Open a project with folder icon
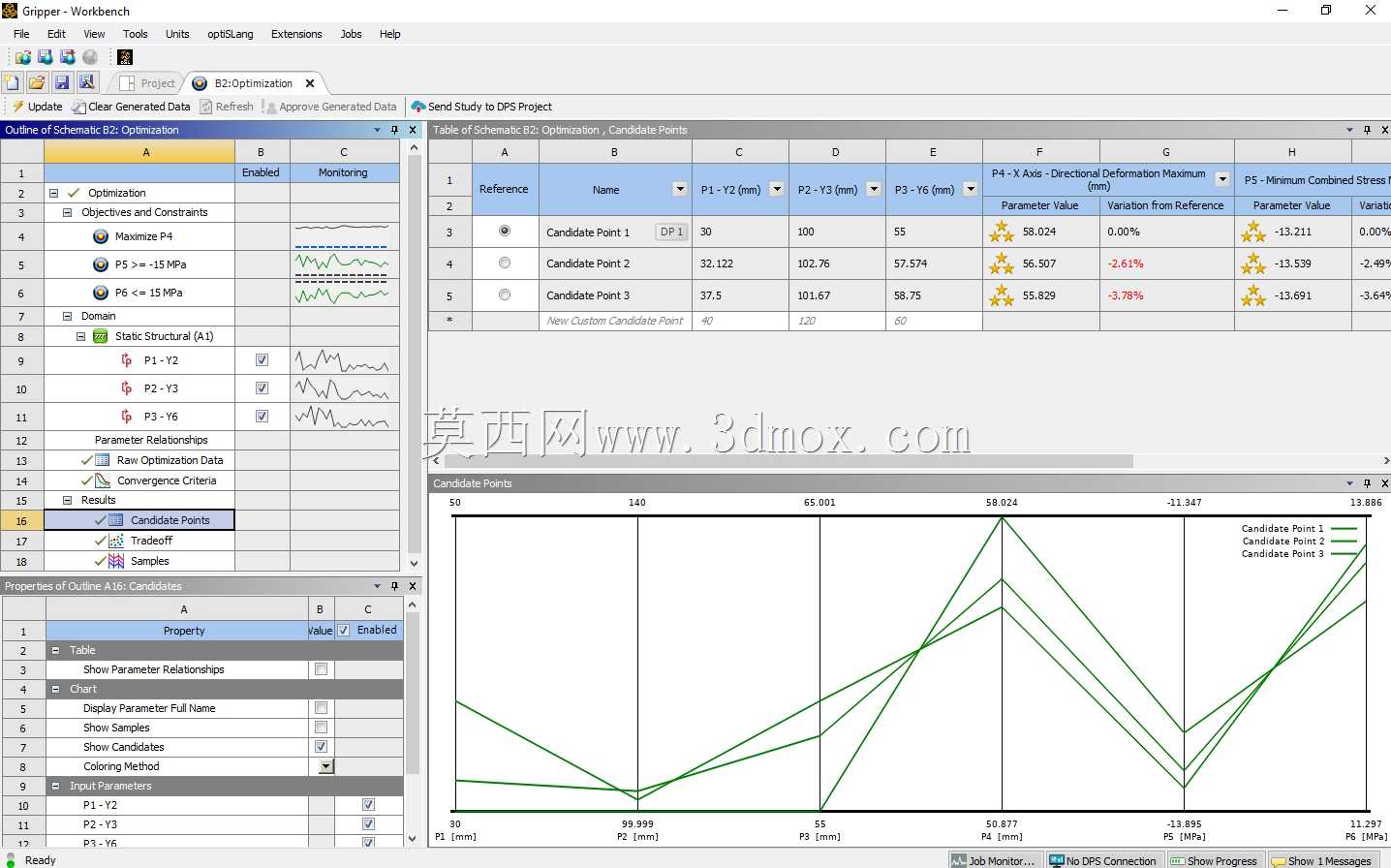Viewport: 1391px width, 868px height. 37,83
